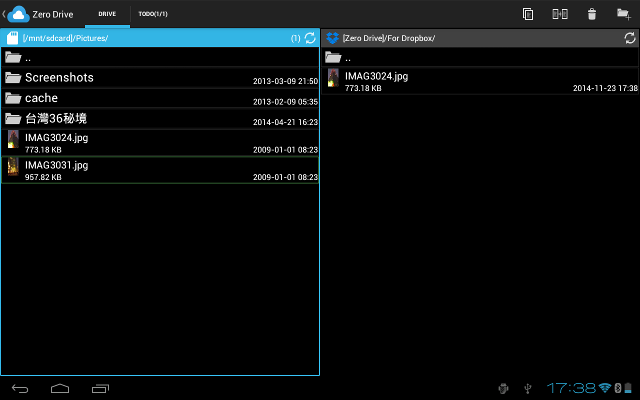Open the TODO(1/1) tab
The width and height of the screenshot is (640, 400).
click(x=153, y=14)
